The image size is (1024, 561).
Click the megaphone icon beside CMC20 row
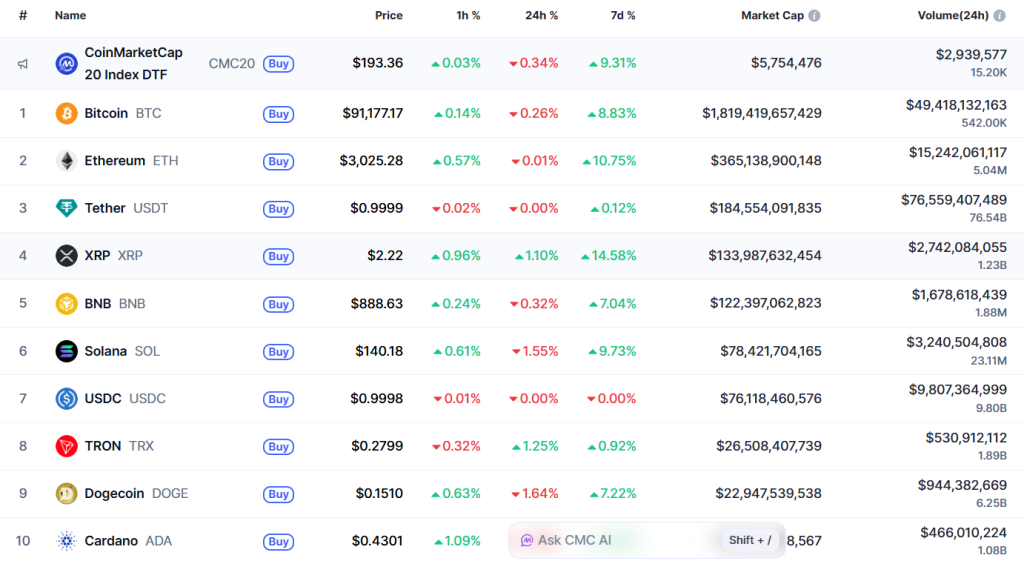[23, 64]
